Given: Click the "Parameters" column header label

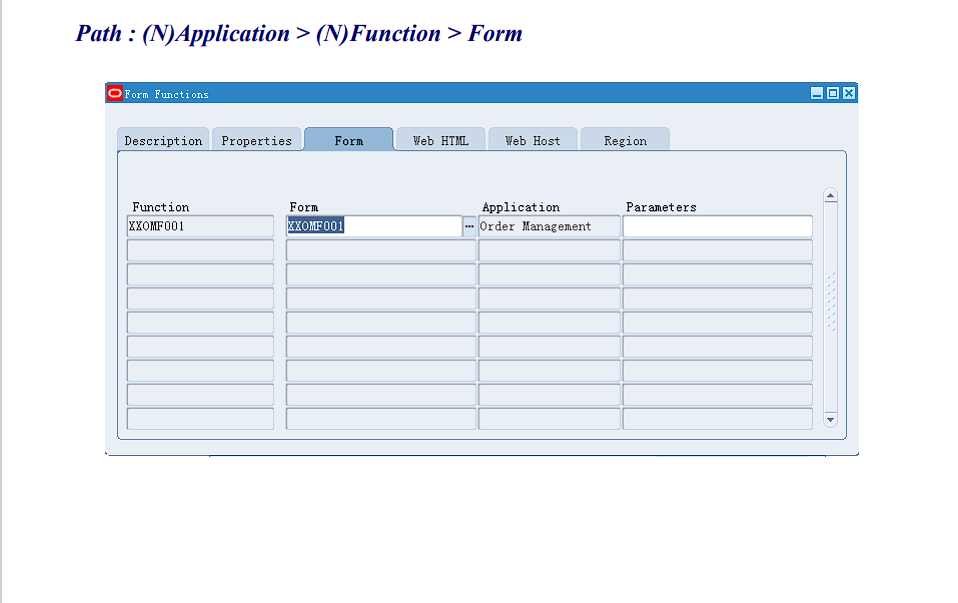Looking at the screenshot, I should pos(661,207).
